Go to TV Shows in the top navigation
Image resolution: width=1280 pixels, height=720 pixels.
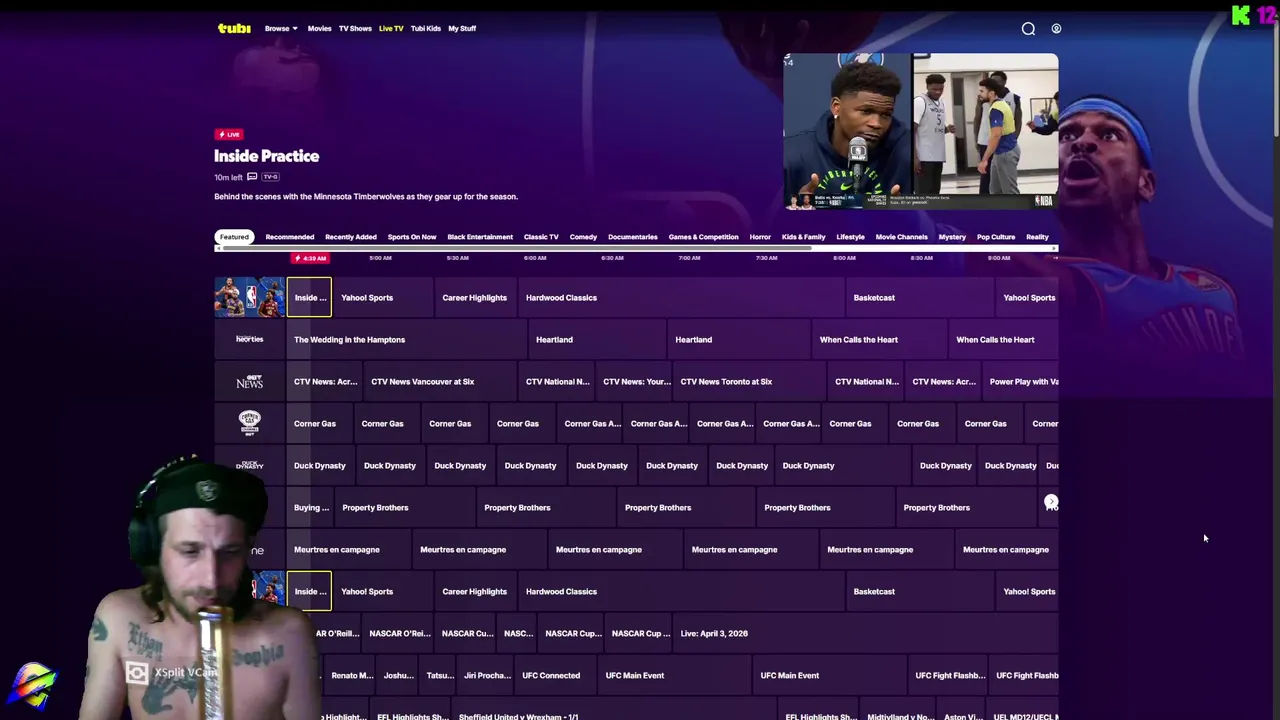(x=355, y=28)
